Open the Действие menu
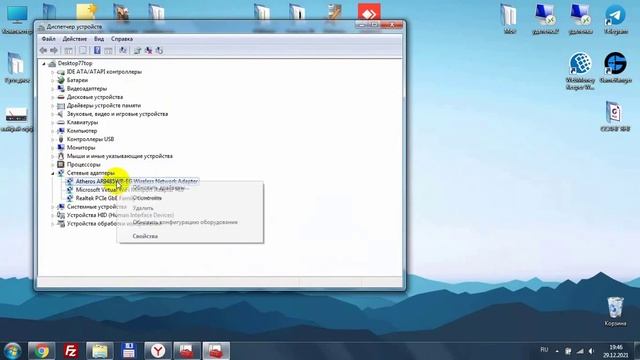The image size is (640, 360). click(75, 39)
